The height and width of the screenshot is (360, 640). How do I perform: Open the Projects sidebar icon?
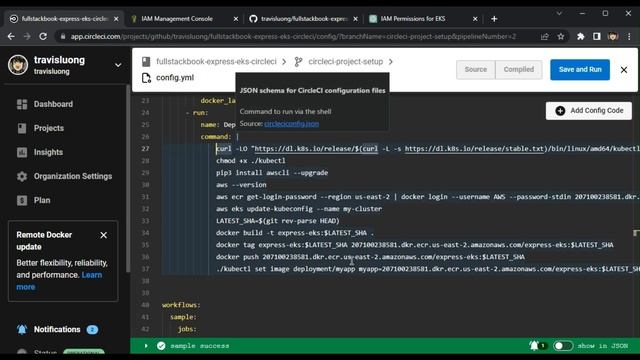point(22,128)
